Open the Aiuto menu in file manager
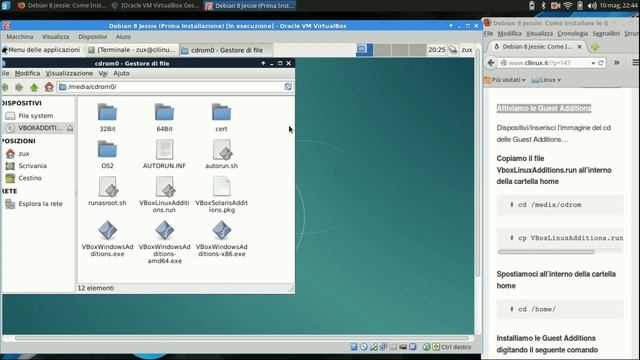Image resolution: width=640 pixels, height=360 pixels. tap(121, 73)
